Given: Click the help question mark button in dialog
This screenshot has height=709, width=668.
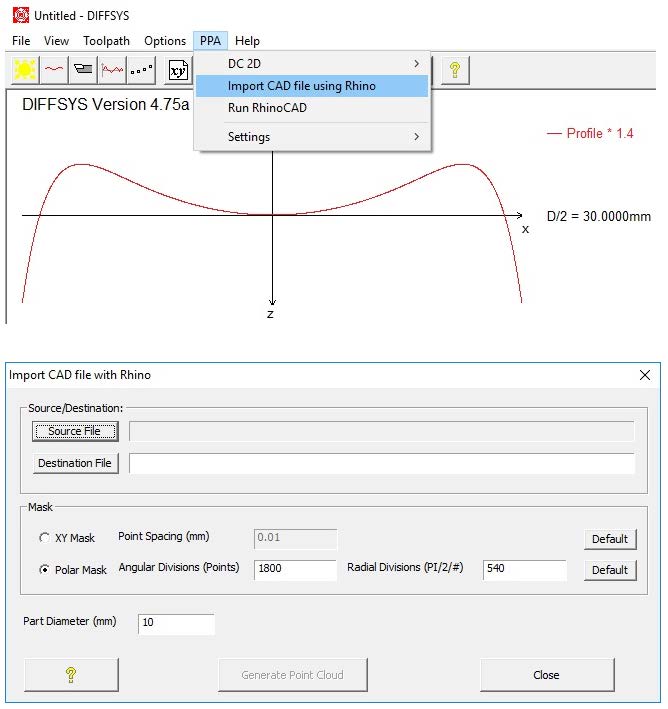Looking at the screenshot, I should point(71,675).
